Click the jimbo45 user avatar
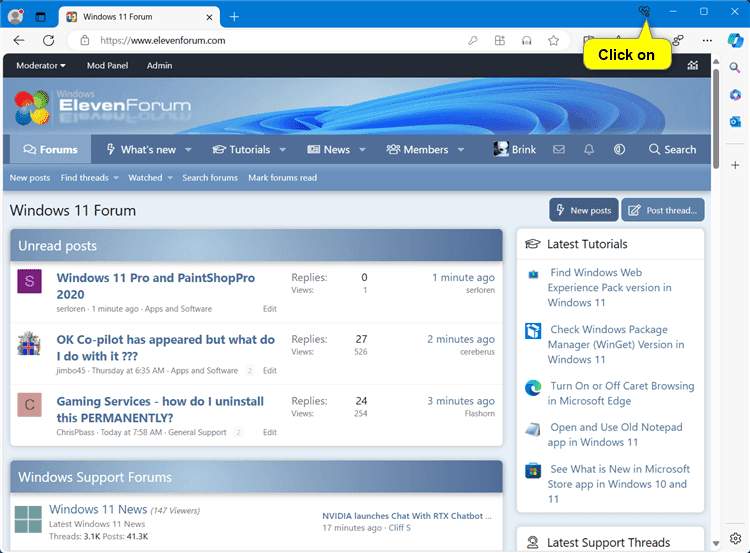Screen dimensions: 750x553 pos(29,343)
